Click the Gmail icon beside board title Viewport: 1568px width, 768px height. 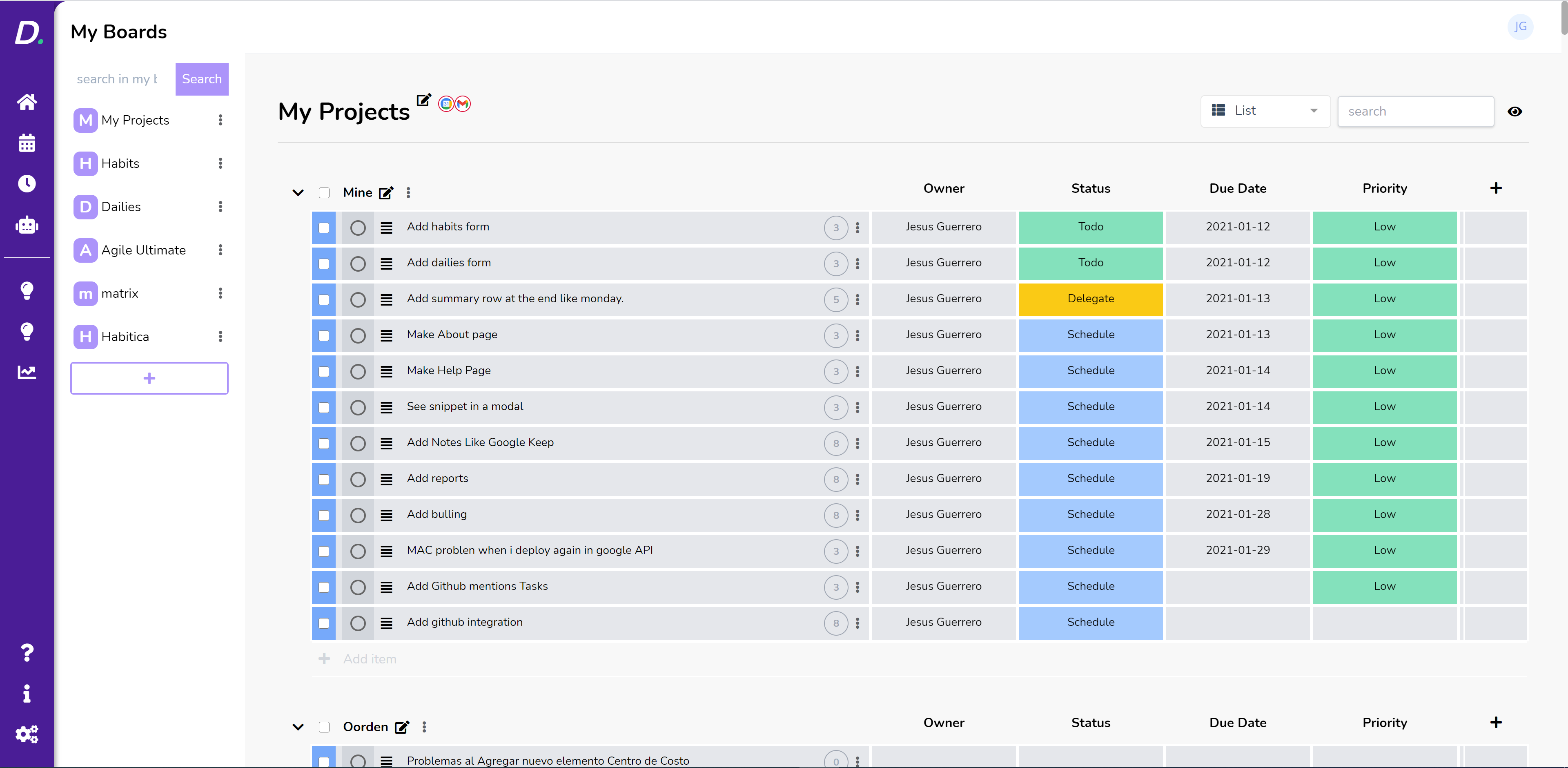click(463, 104)
